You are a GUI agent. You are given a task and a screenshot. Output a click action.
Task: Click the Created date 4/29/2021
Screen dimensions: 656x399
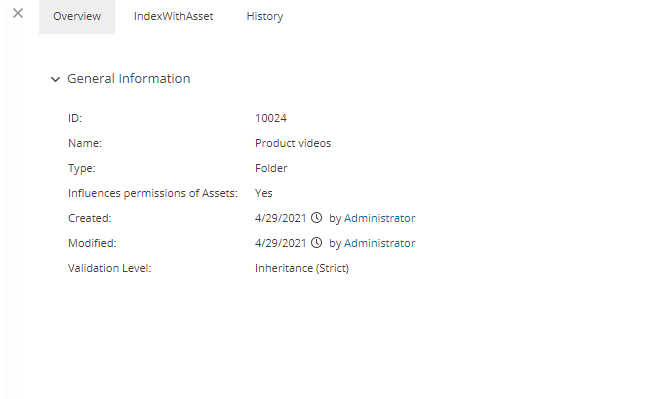(x=281, y=218)
